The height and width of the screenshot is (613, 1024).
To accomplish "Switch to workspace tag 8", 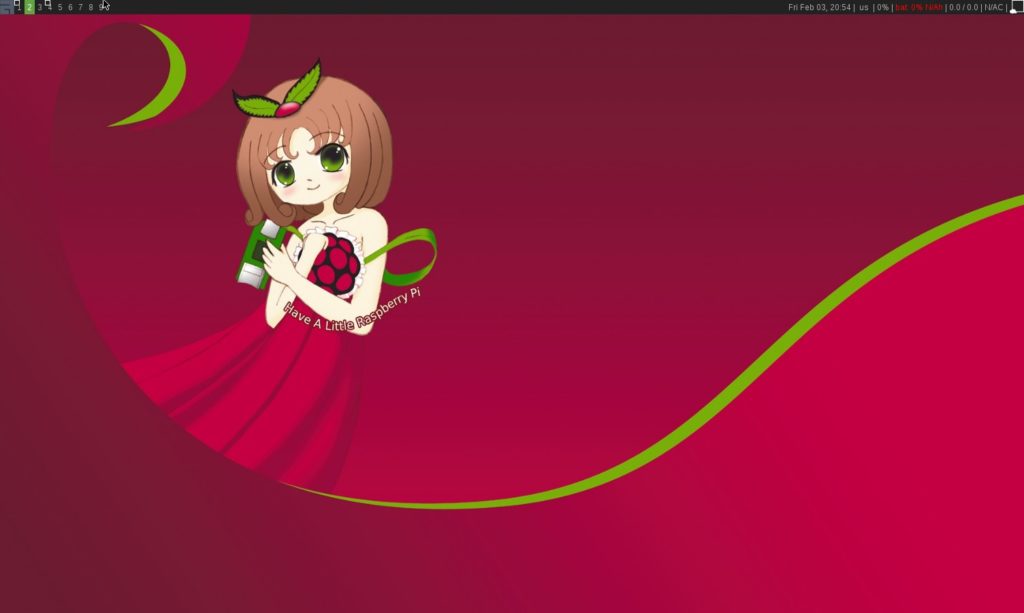I will (x=91, y=7).
